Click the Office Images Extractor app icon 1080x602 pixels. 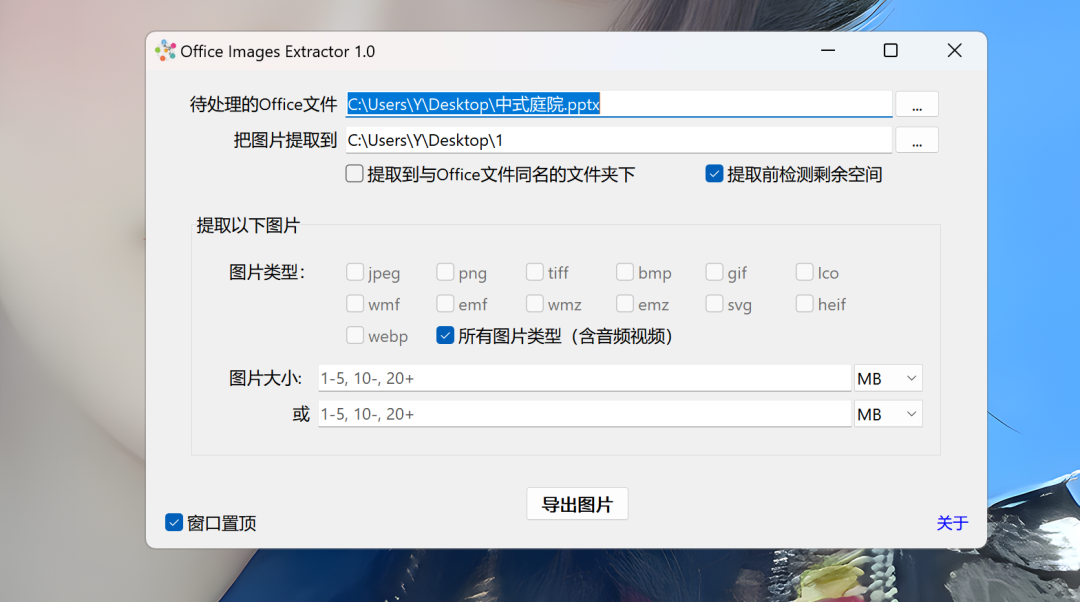point(165,51)
